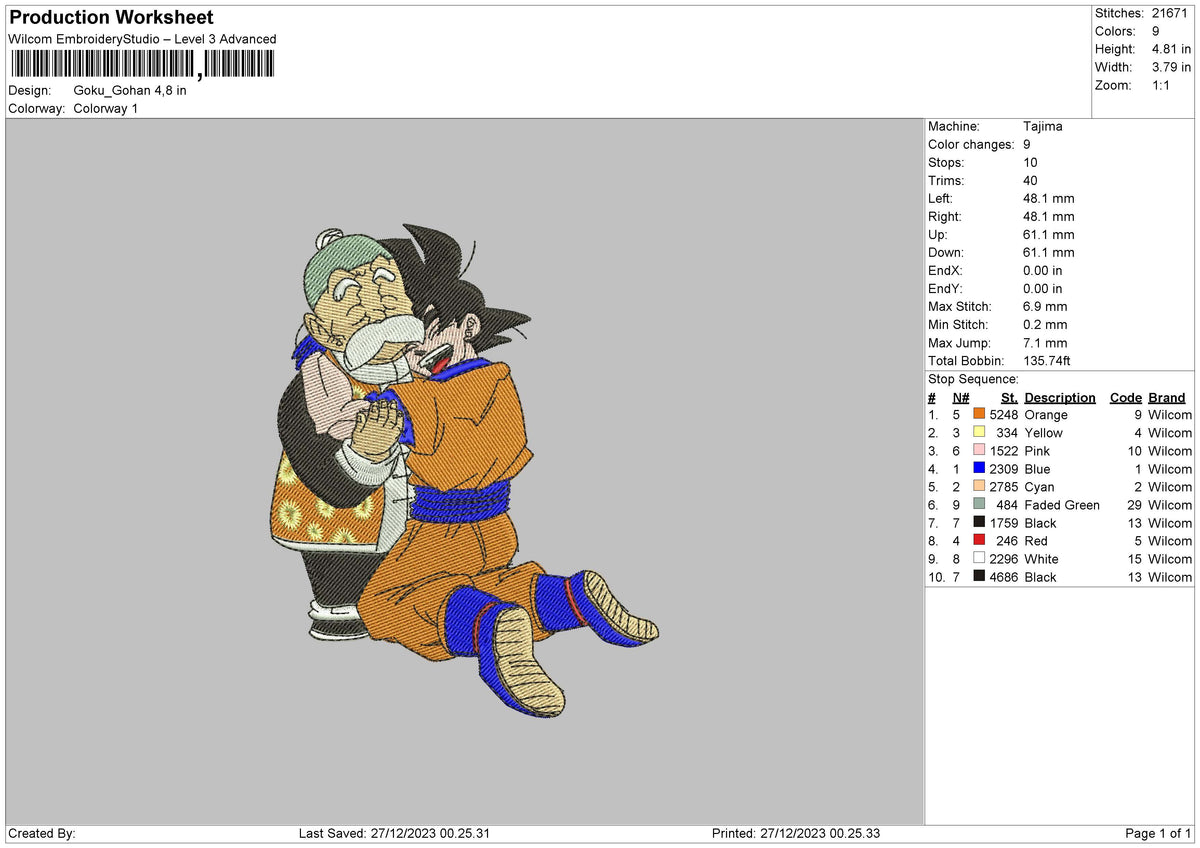Click the Max Stitch value 6.9 mm
The width and height of the screenshot is (1200, 848).
(1045, 306)
